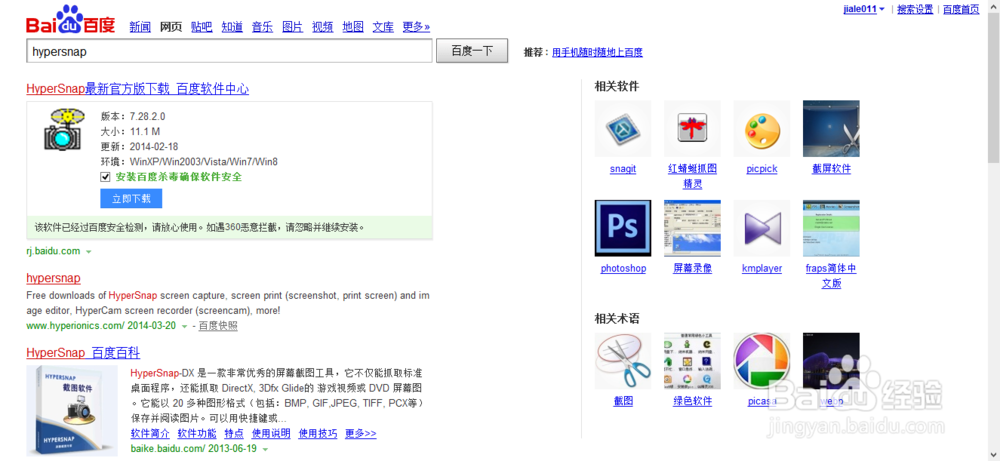Open HyperSnap_百度百科 result link
The height and width of the screenshot is (461, 1000).
click(83, 353)
